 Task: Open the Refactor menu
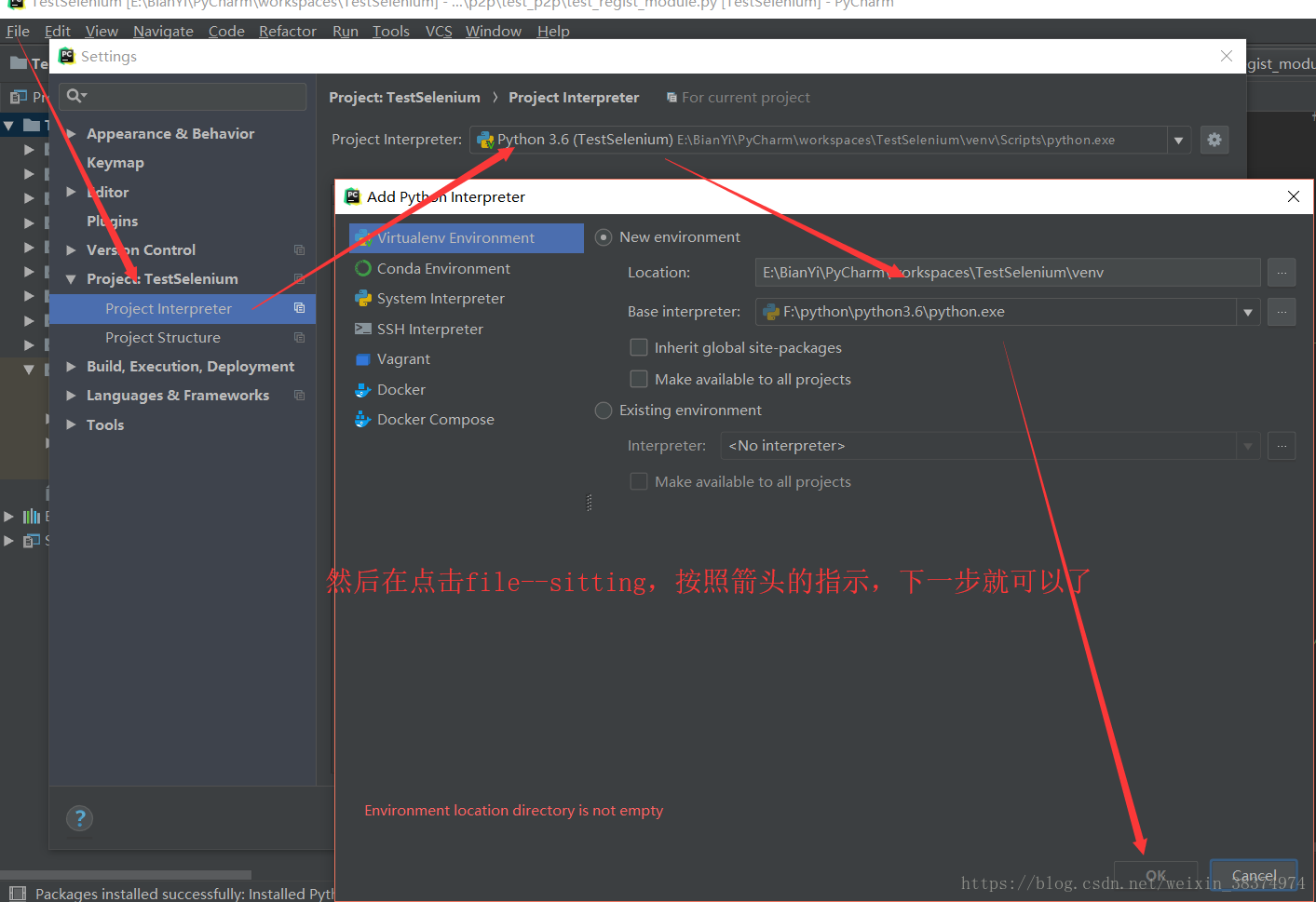288,31
